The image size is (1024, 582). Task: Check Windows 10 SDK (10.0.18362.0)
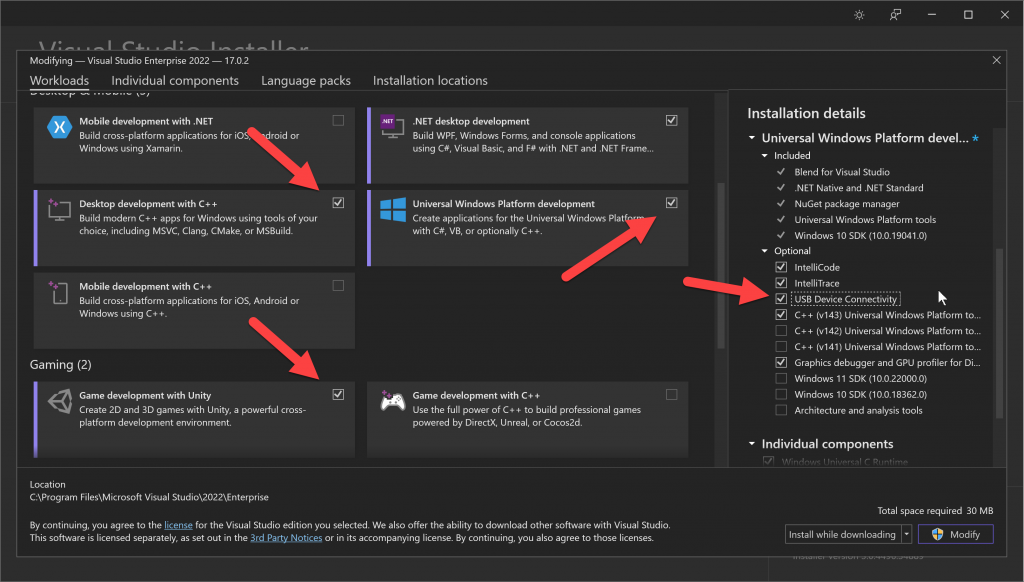pos(781,394)
